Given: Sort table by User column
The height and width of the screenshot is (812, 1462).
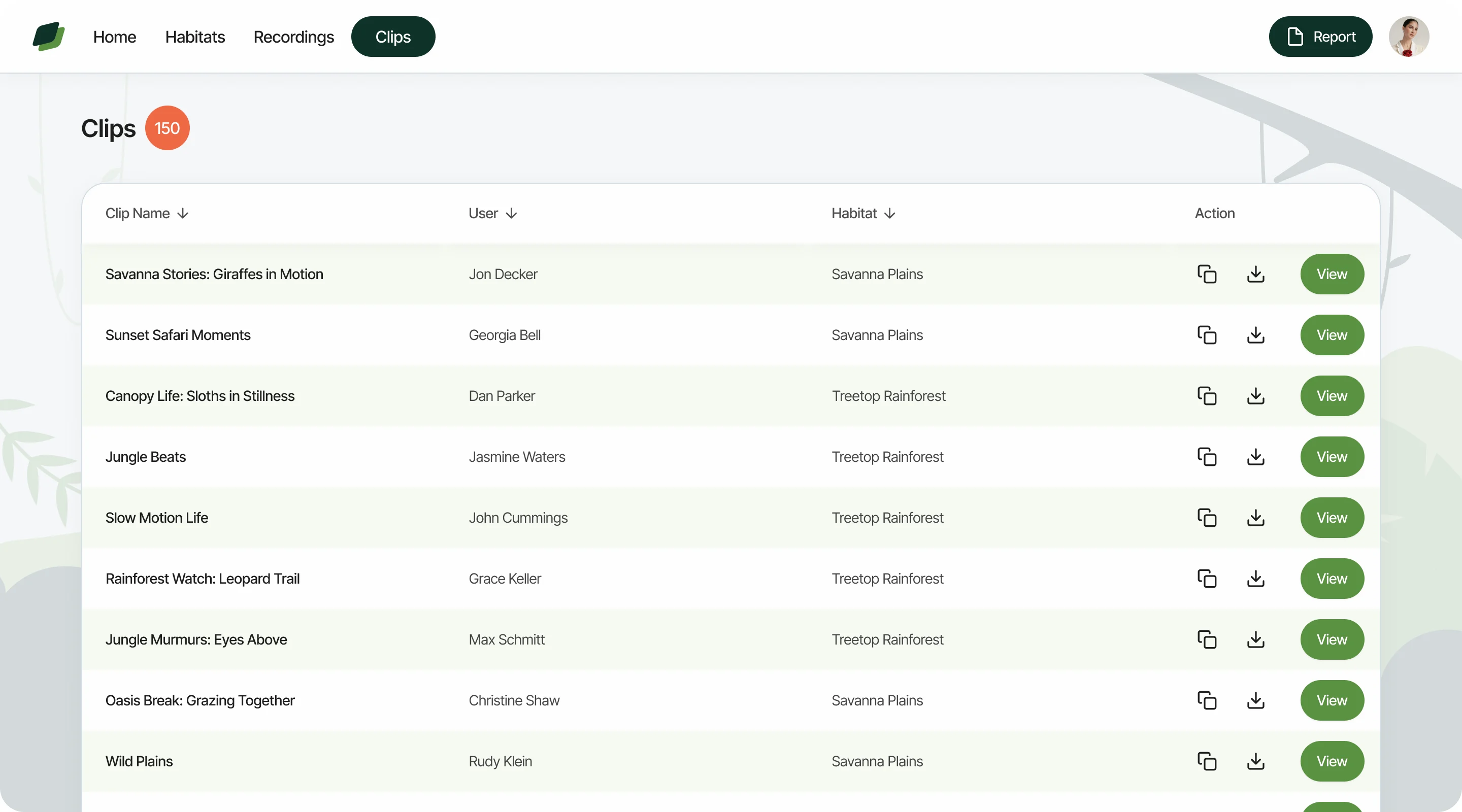Looking at the screenshot, I should [492, 213].
